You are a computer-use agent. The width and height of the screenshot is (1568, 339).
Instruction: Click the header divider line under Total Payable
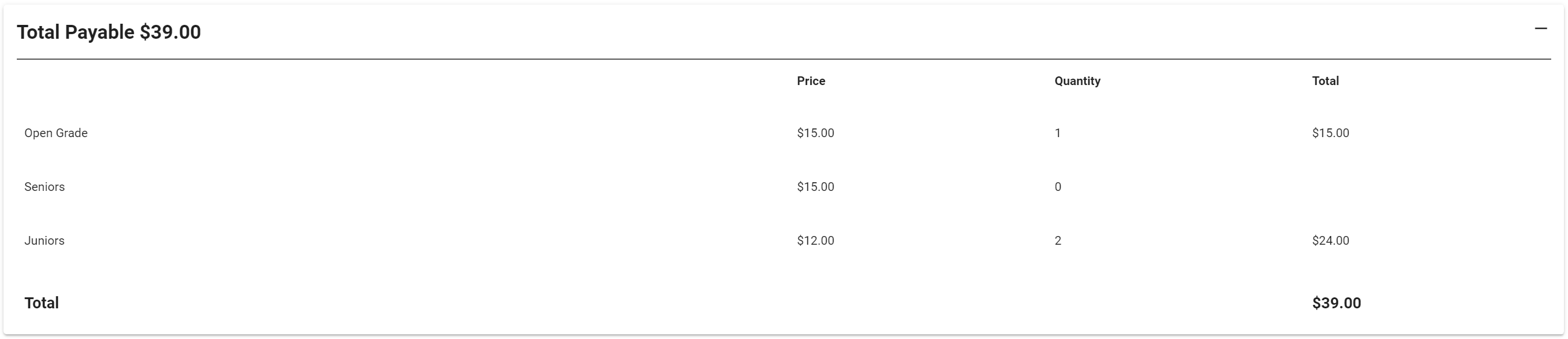(784, 59)
